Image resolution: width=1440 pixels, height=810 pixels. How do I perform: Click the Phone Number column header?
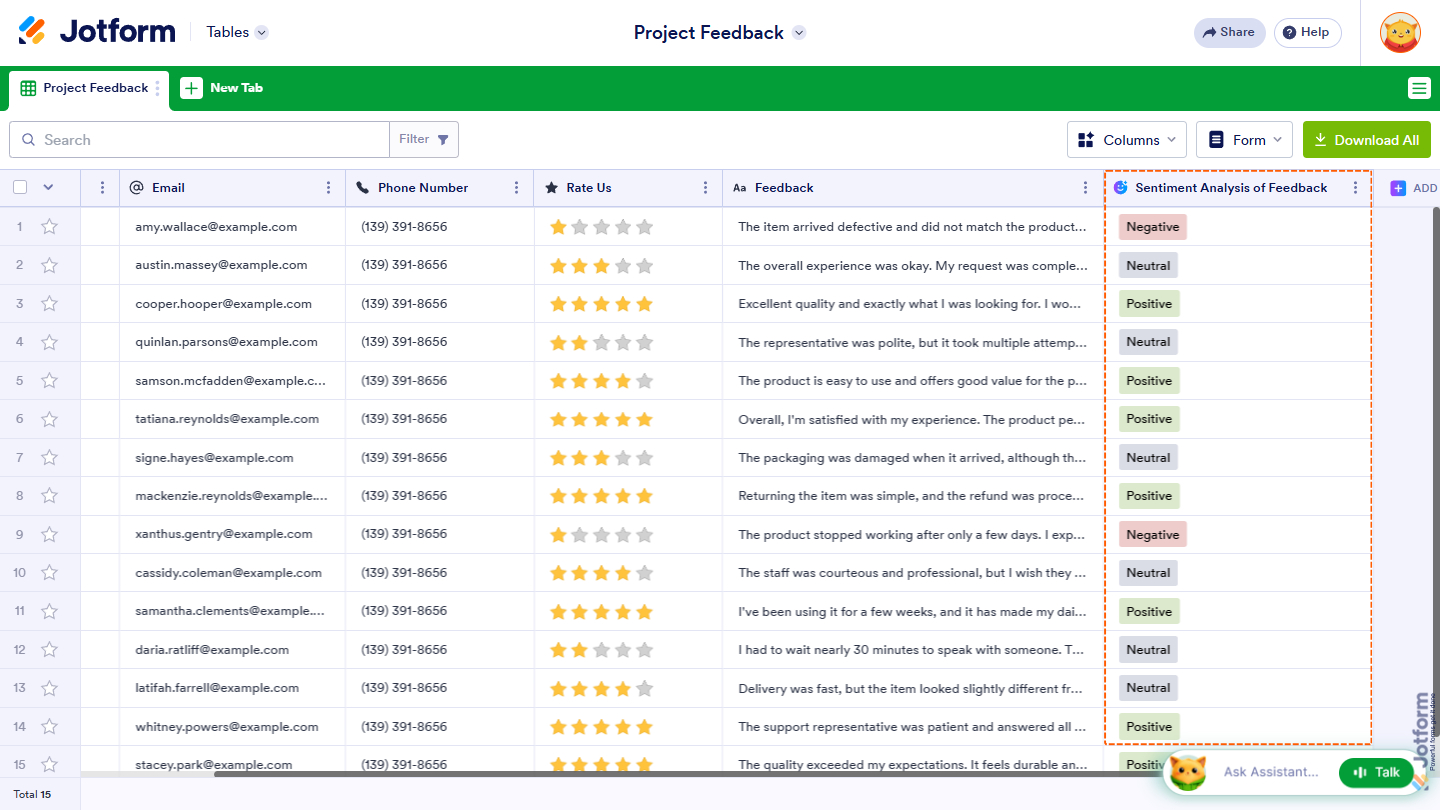pyautogui.click(x=439, y=188)
